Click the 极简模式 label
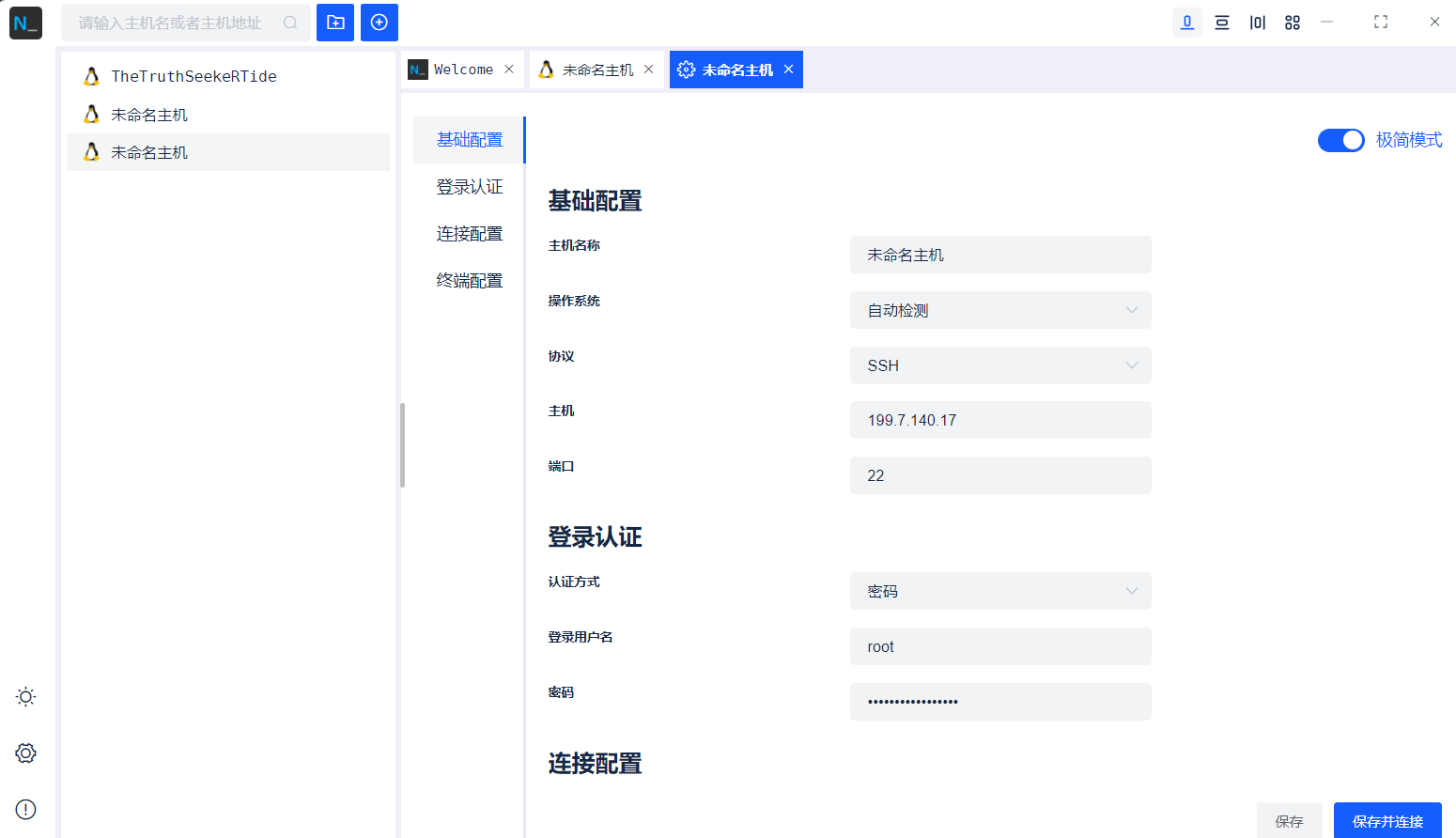Screen dimensions: 1456x838 1409,140
